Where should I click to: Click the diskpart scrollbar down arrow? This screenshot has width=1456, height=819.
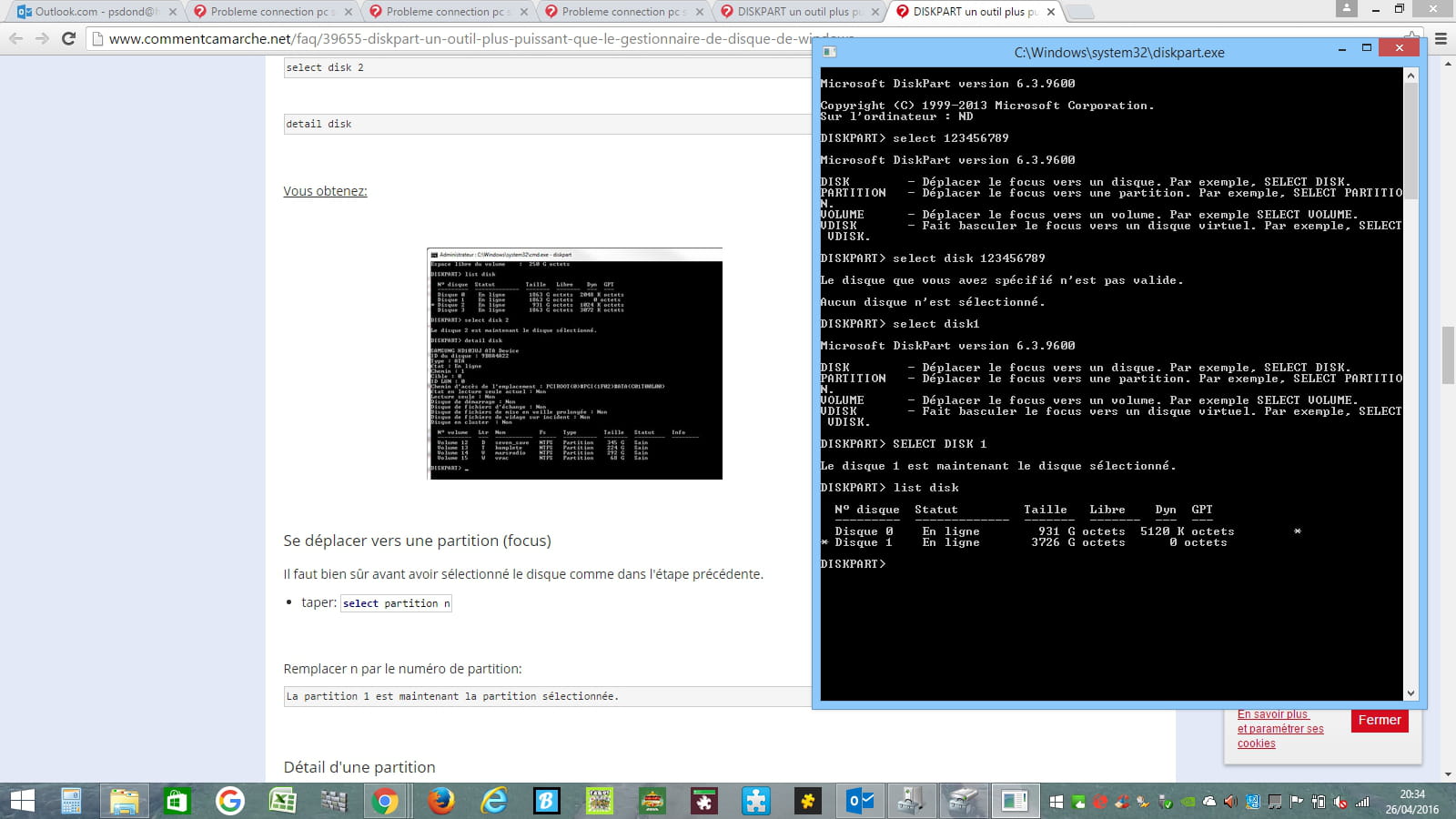tap(1410, 693)
